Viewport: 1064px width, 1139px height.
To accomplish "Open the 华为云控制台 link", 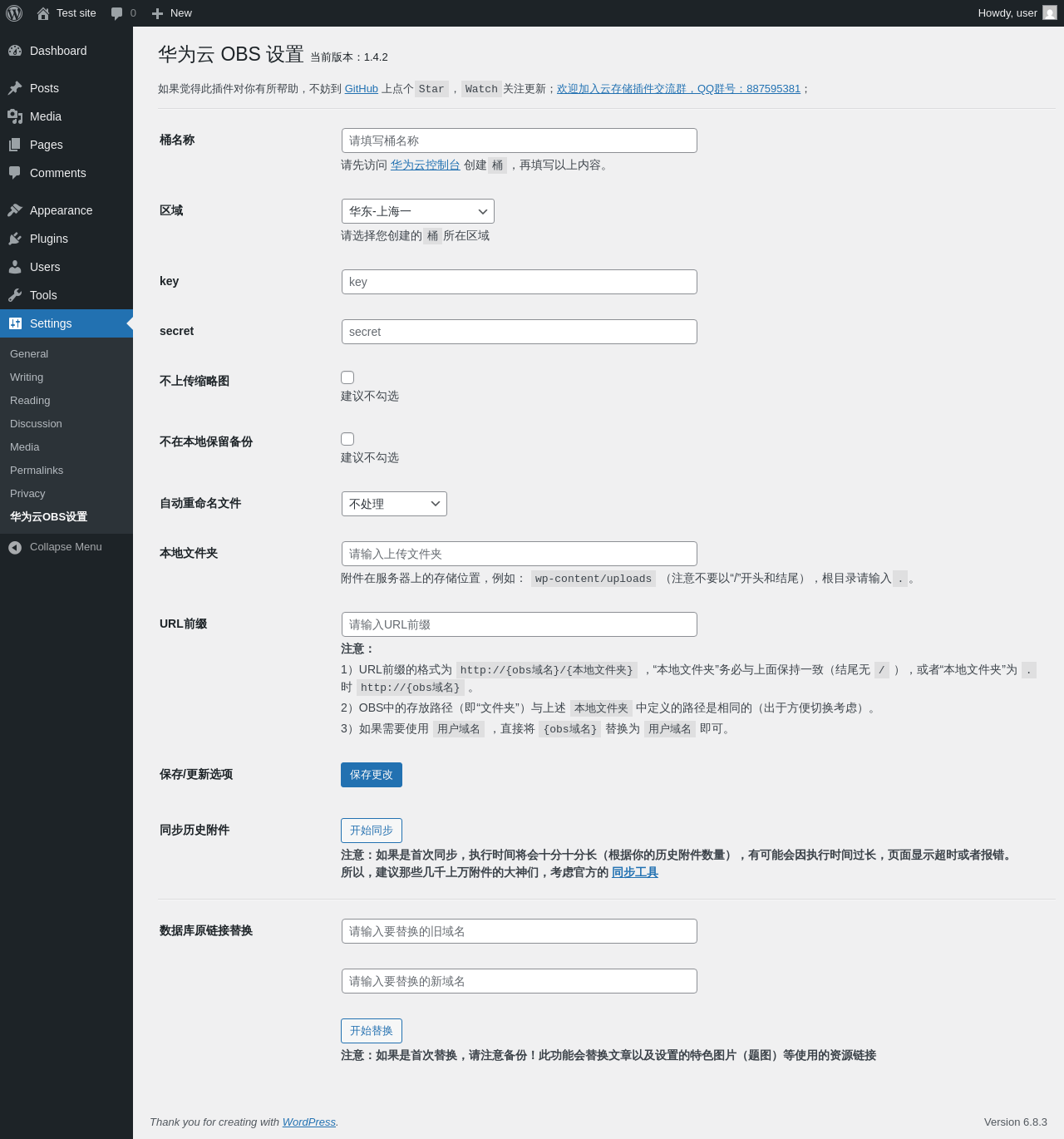I will point(426,165).
